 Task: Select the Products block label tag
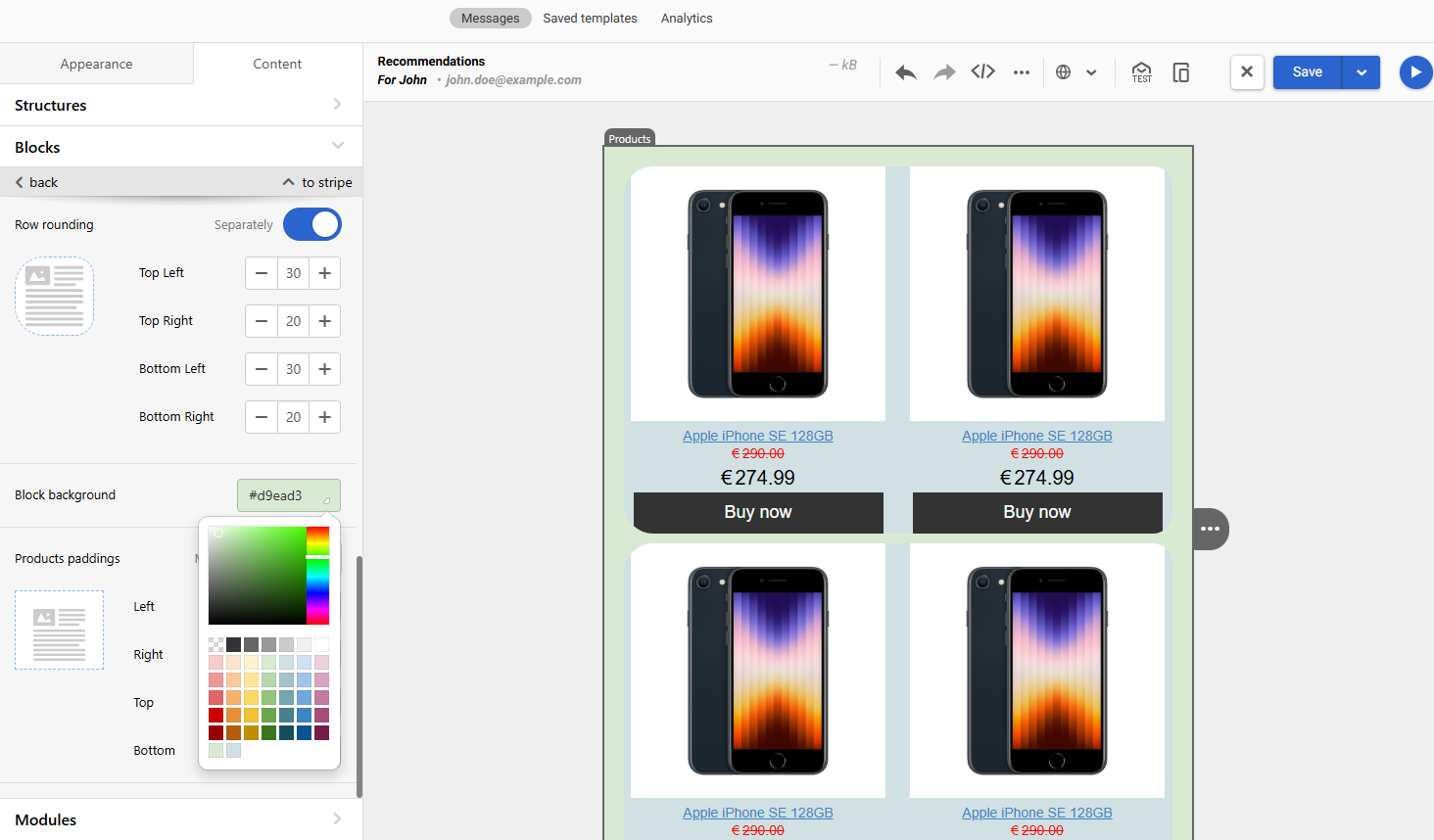[629, 138]
